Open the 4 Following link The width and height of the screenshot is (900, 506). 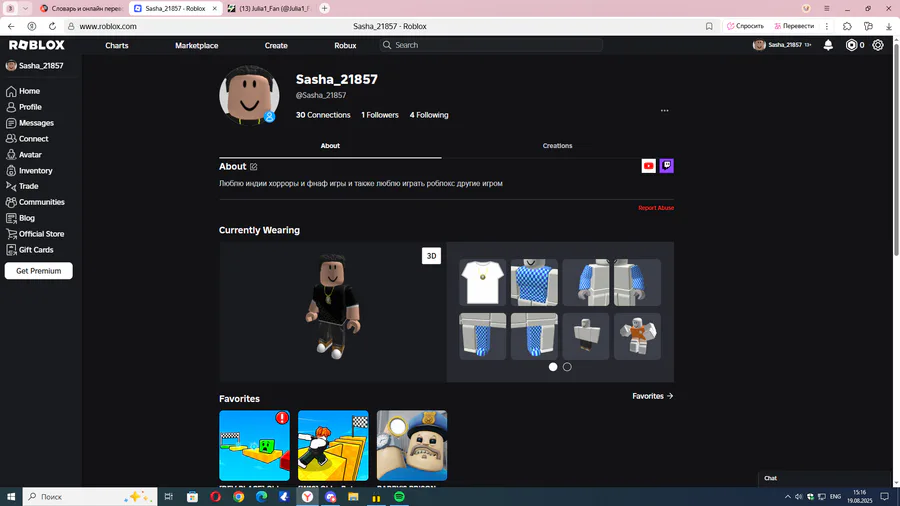[429, 115]
